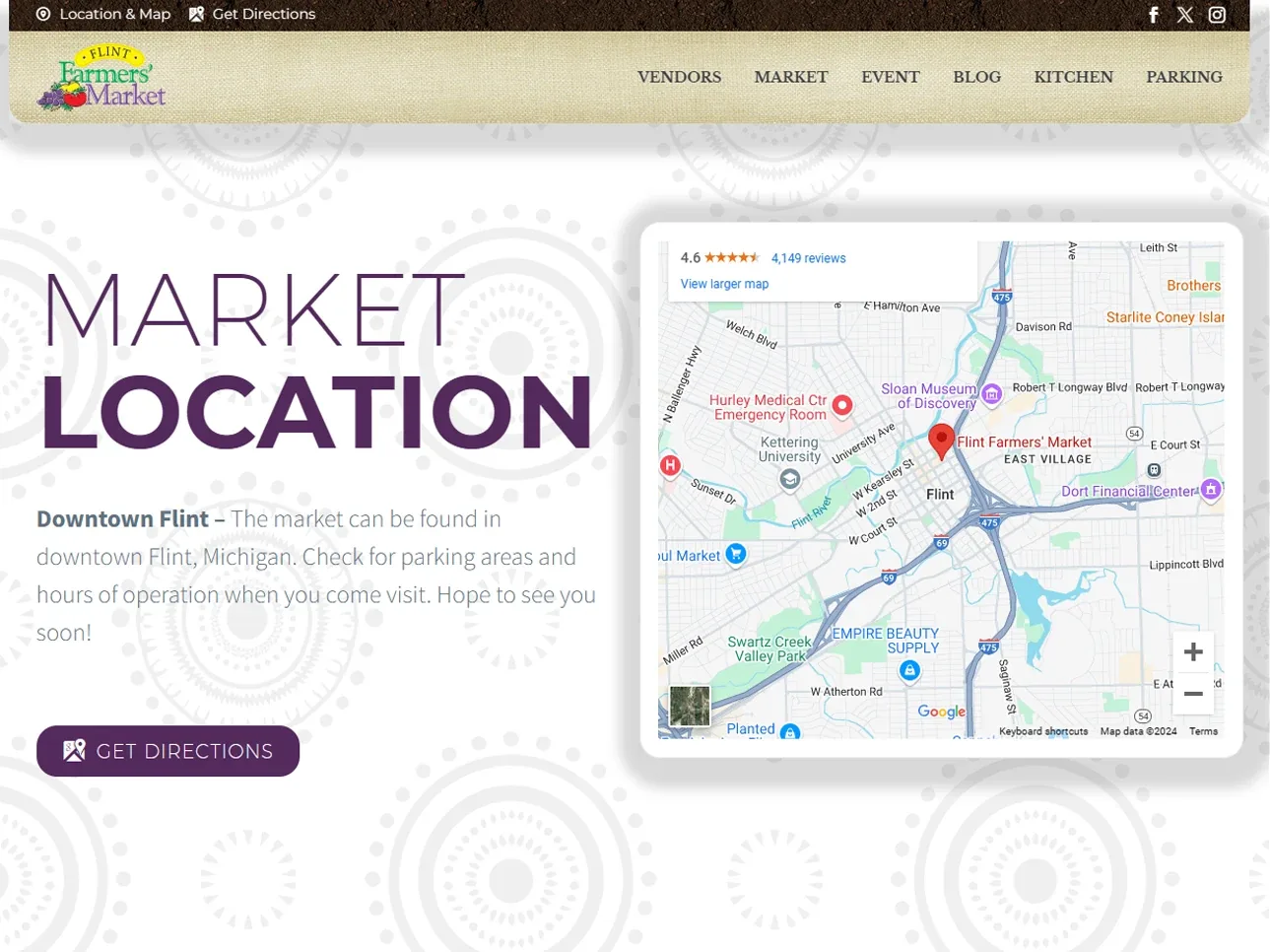The height and width of the screenshot is (952, 1270).
Task: Click the Downtown Flint bold text
Action: coord(122,519)
